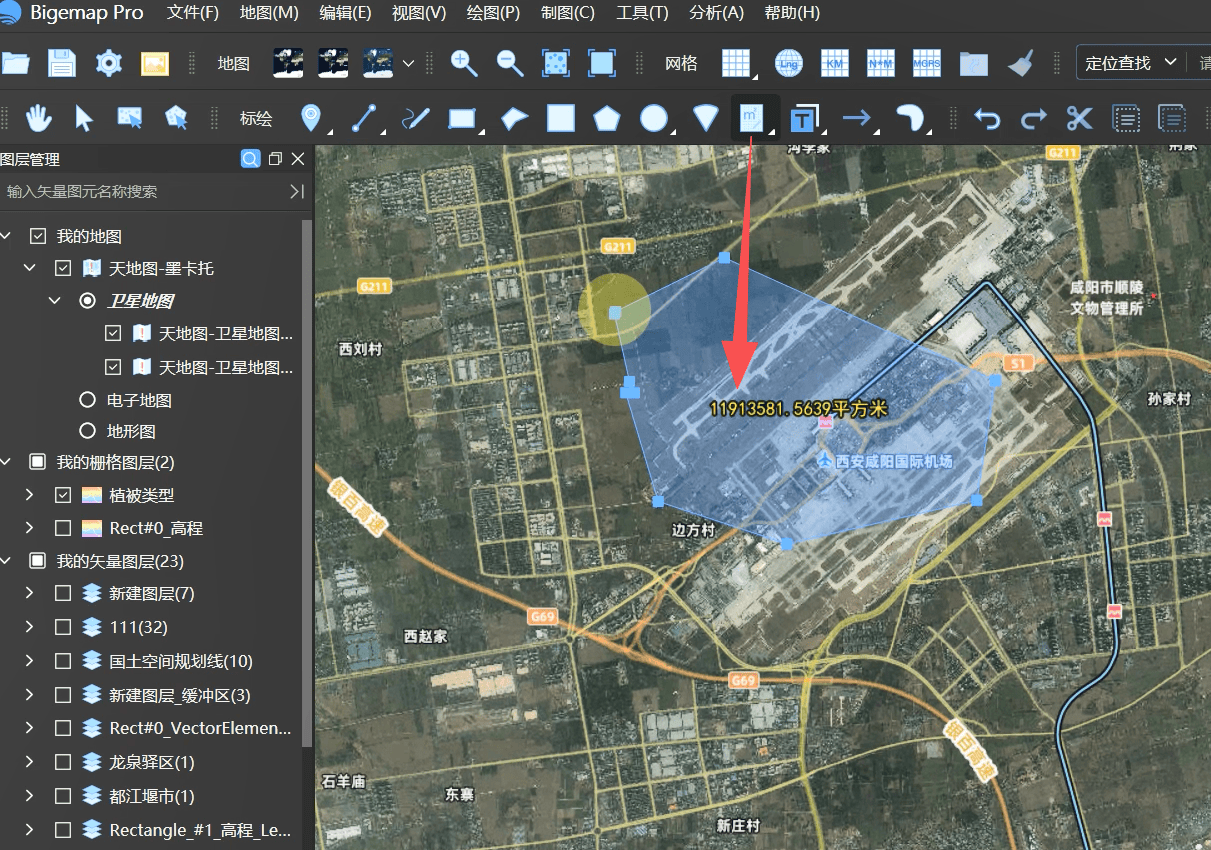Select the rectangle drawing tool

tap(462, 119)
